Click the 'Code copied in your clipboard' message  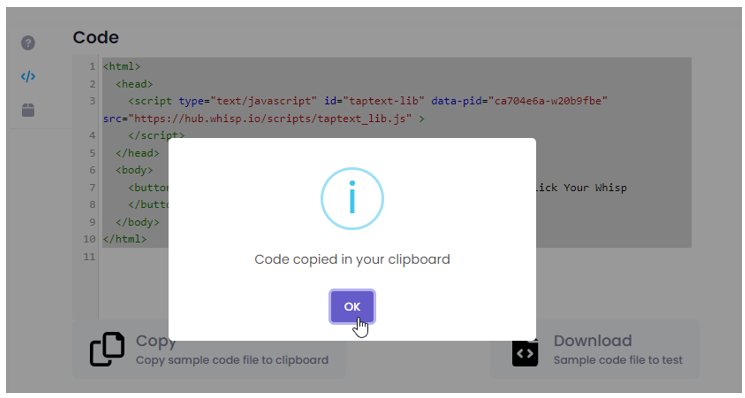point(352,259)
